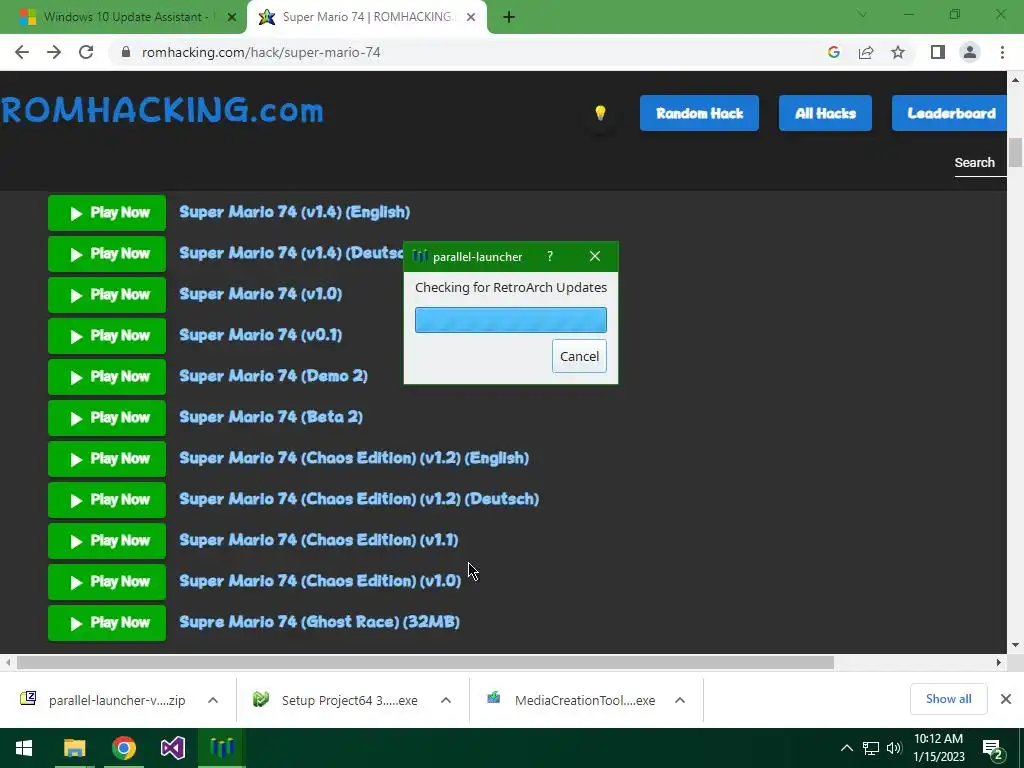Go back to the previous page
The height and width of the screenshot is (768, 1024).
coord(22,52)
